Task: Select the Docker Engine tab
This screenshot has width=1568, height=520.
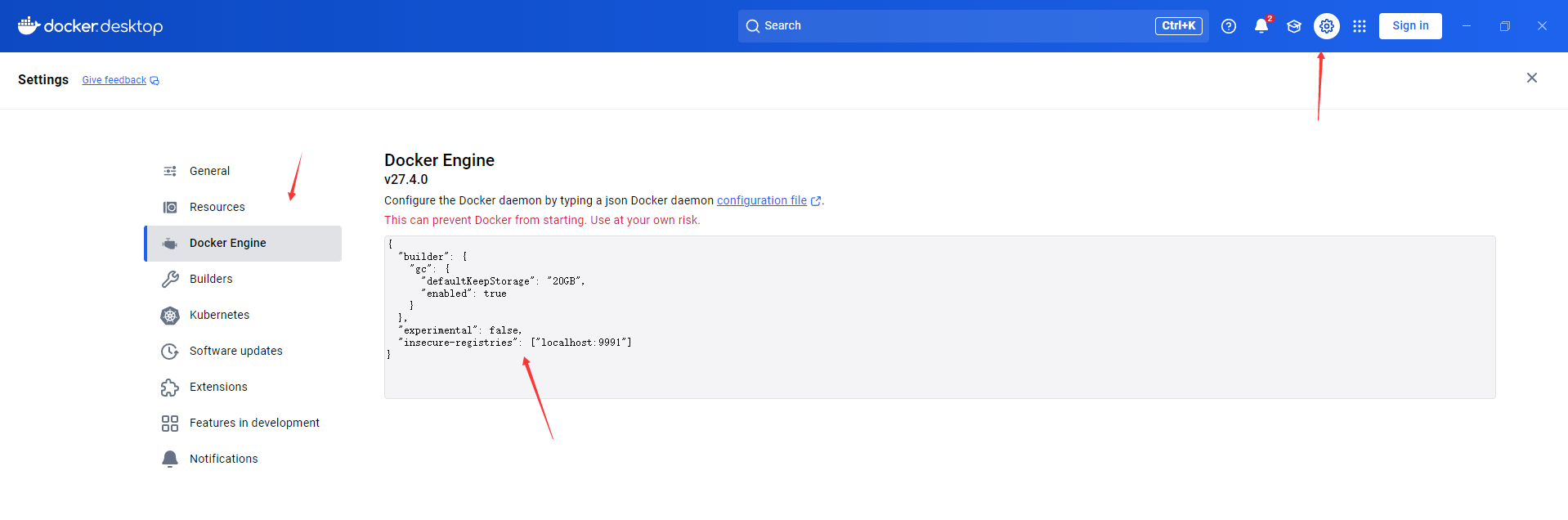Action: tap(243, 243)
